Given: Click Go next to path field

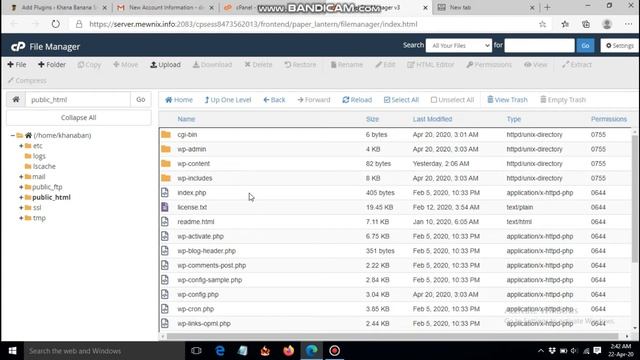Looking at the screenshot, I should 140,100.
